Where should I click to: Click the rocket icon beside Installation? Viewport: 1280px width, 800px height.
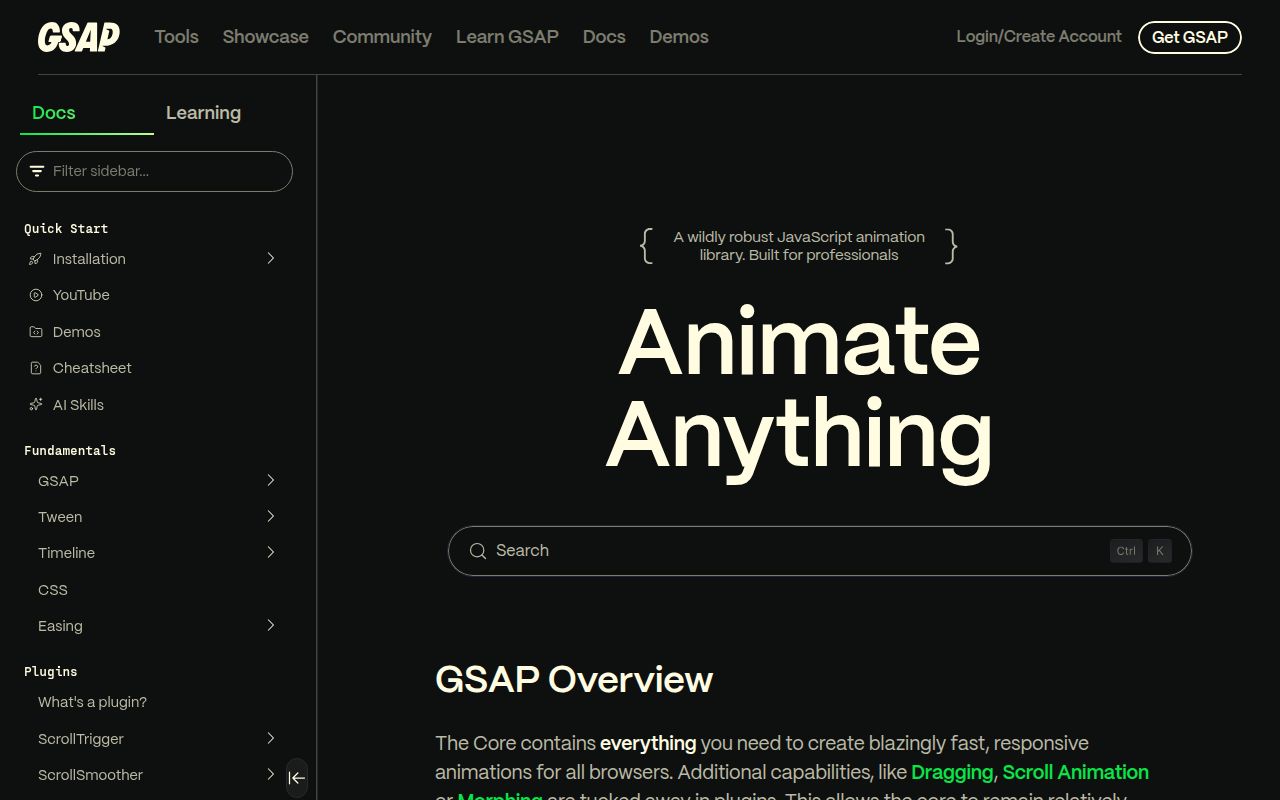(x=35, y=259)
